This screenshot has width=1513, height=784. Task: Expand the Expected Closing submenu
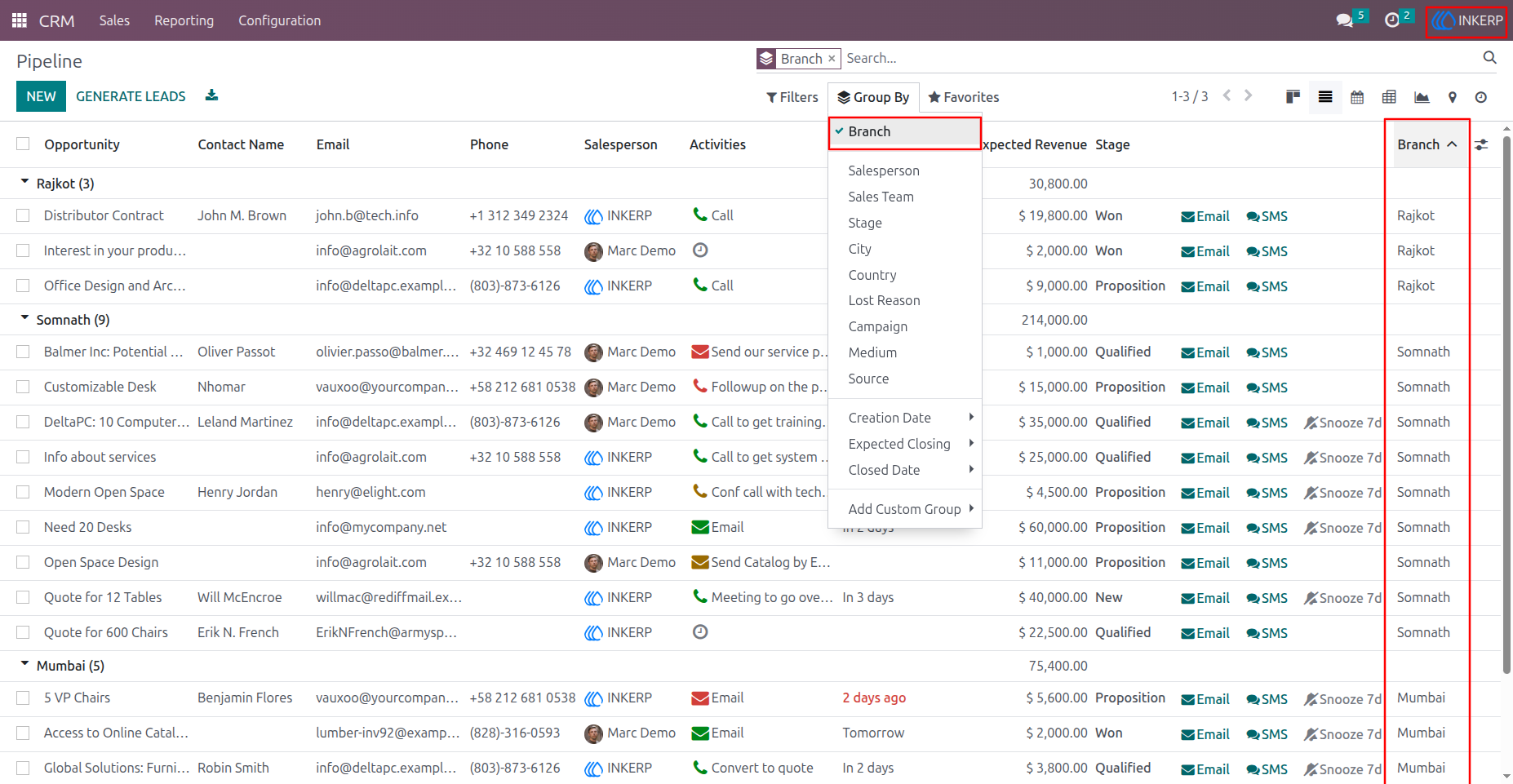(x=904, y=444)
